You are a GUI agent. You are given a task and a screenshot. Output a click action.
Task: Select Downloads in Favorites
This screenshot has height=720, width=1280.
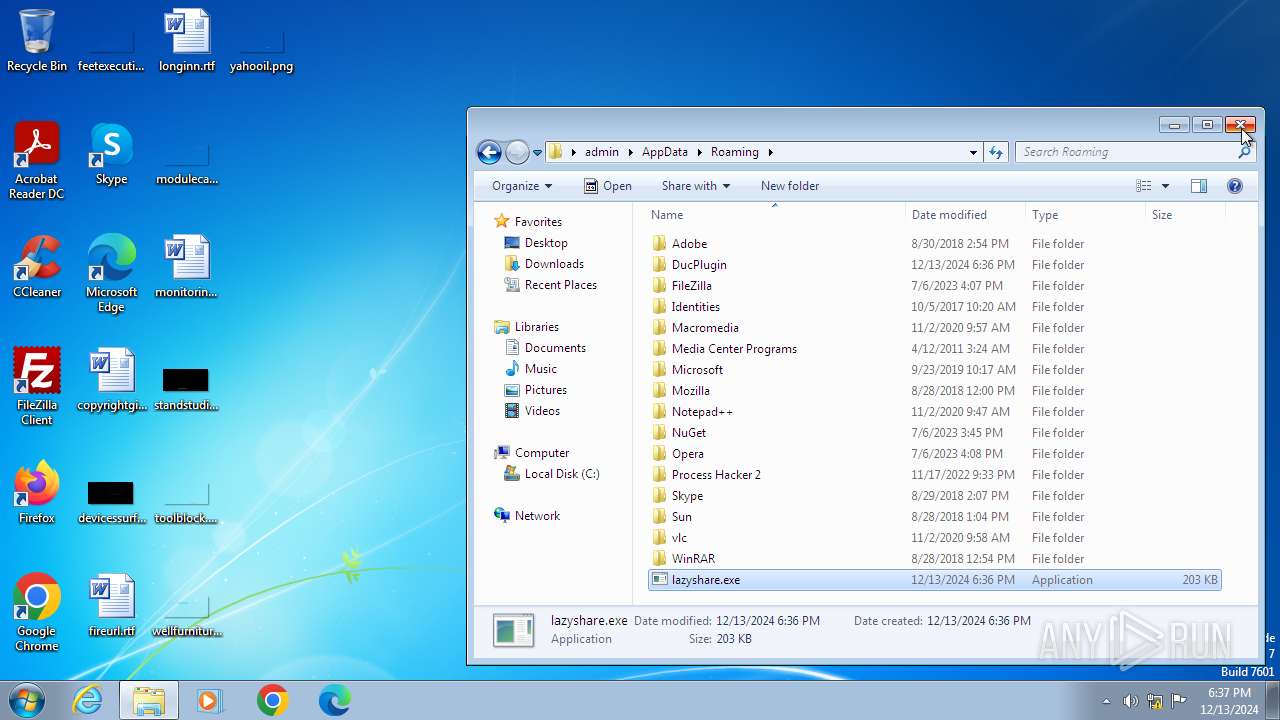pos(554,264)
